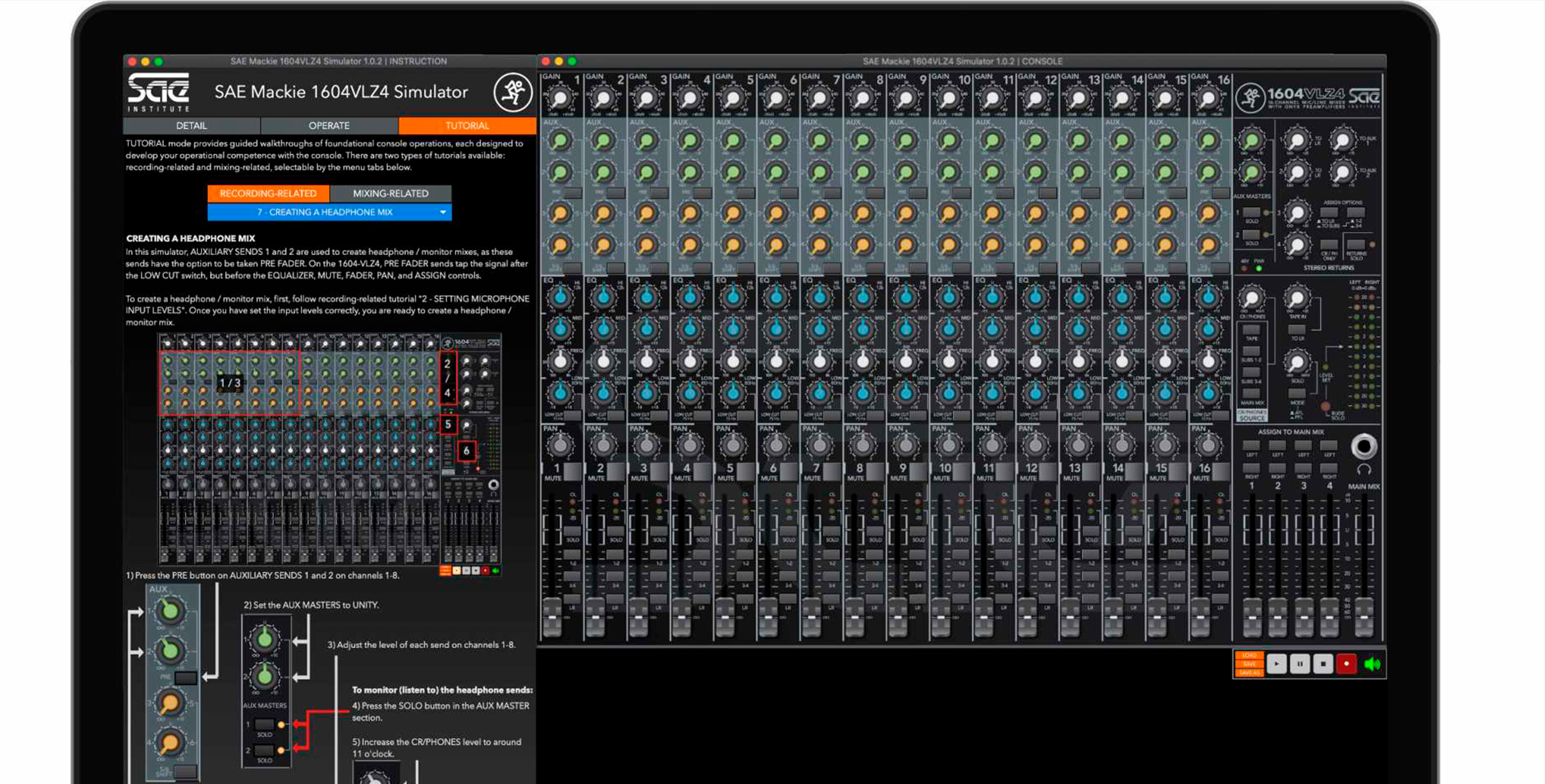Toggle AUX MASTERS 1 SOLO switch

coord(1251,212)
